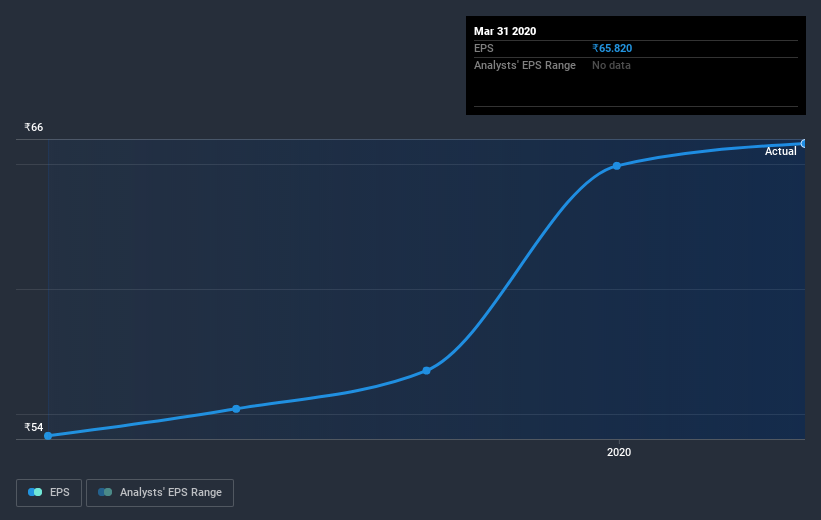Click the third EPS data point before the steep rise
This screenshot has height=520, width=821.
click(427, 371)
